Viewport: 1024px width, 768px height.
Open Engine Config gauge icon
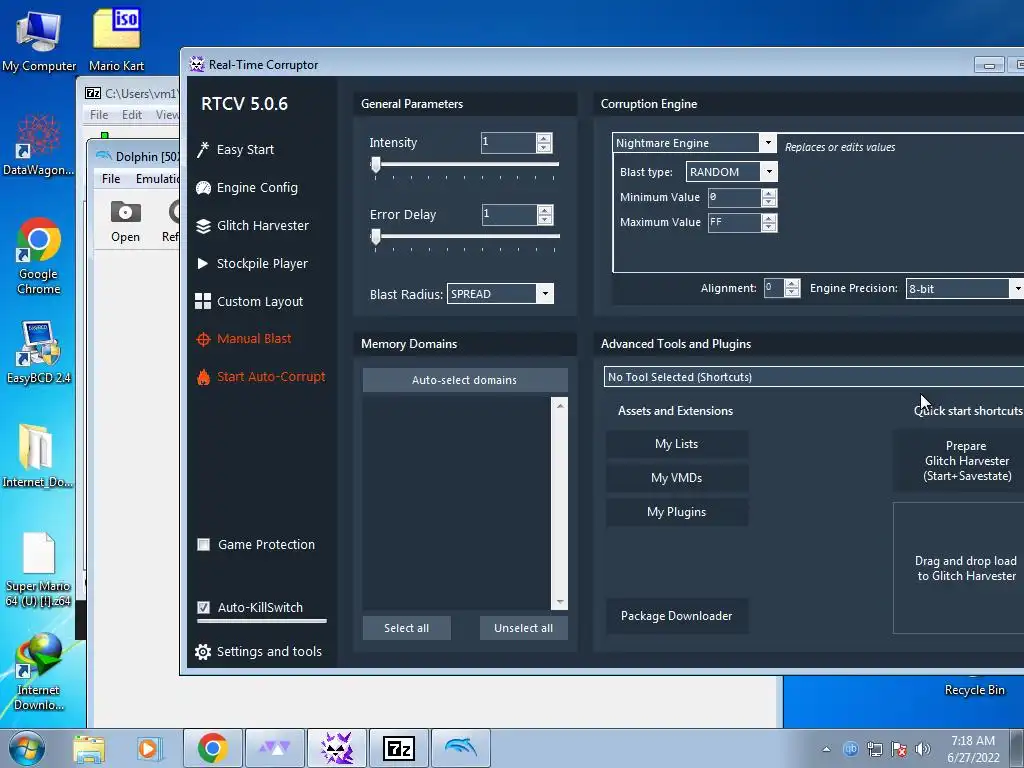[x=203, y=187]
